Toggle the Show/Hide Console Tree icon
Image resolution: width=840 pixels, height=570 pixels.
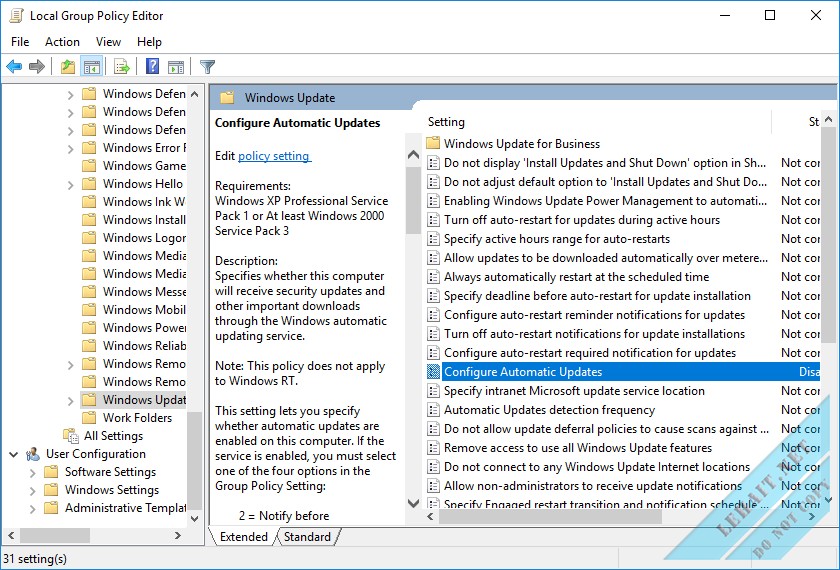coord(92,66)
